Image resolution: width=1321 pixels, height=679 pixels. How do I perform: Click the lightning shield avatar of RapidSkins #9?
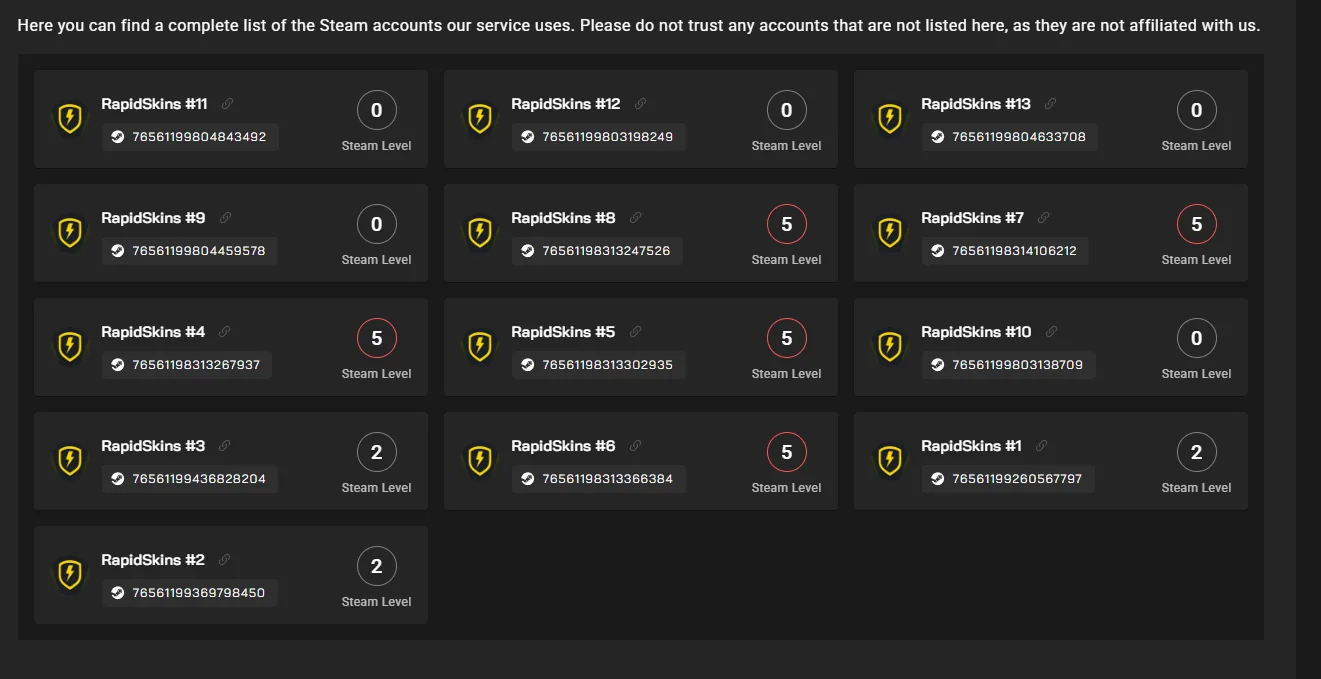click(x=70, y=234)
